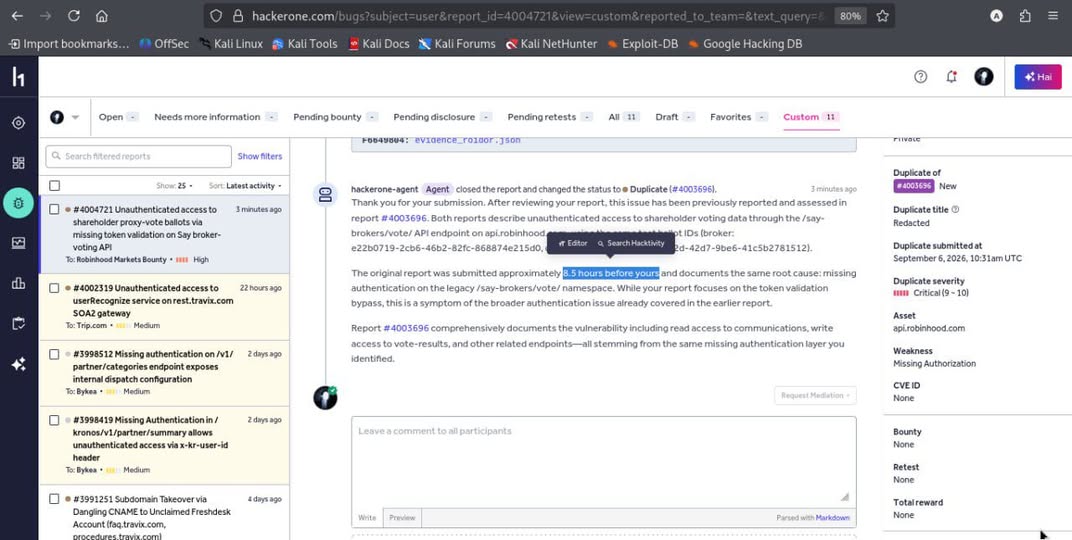Follow the #4003696 link in the status line

pos(693,189)
